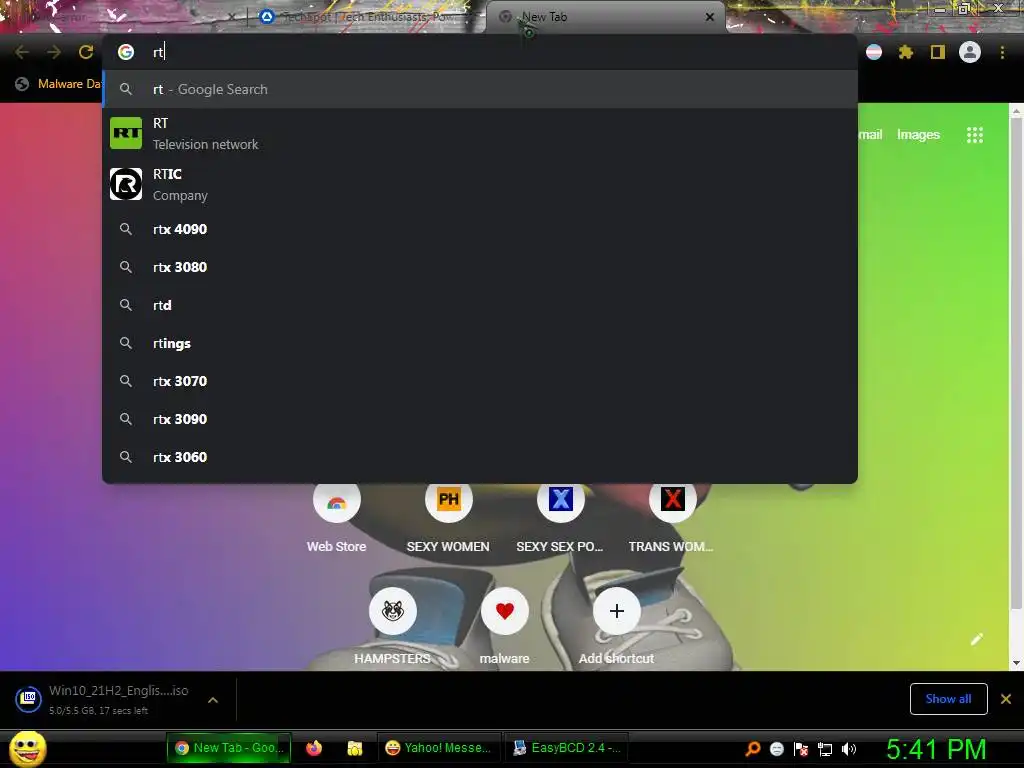Screen dimensions: 1024x768
Task: Click the flag notification tray icon
Action: [x=801, y=748]
